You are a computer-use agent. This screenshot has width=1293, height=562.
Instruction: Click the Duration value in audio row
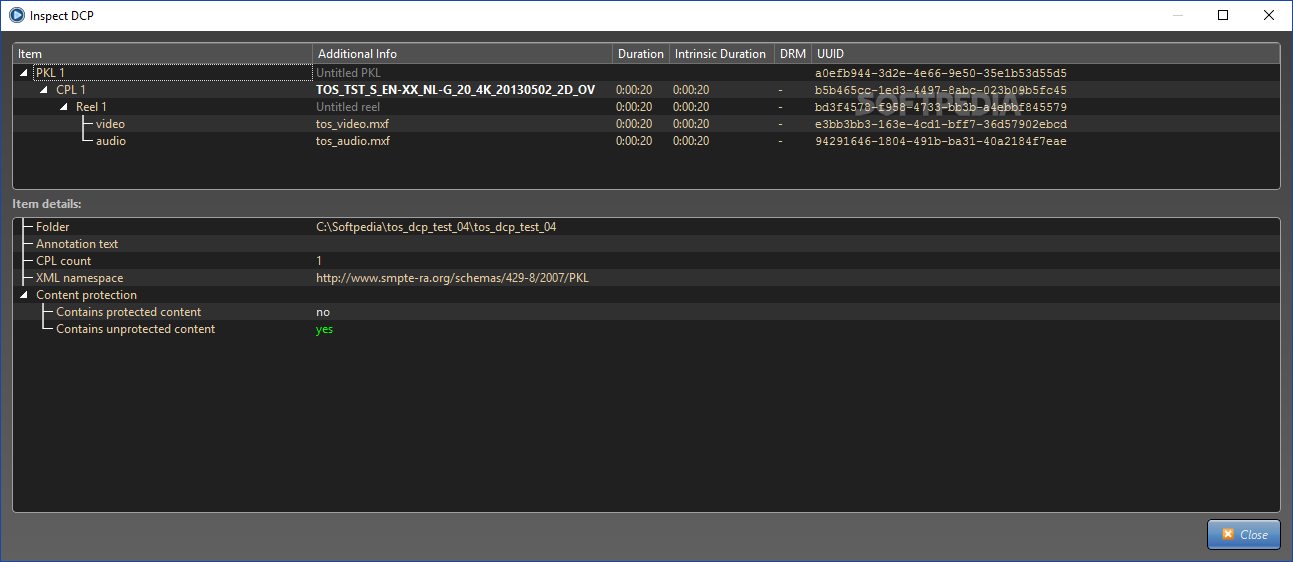[634, 141]
